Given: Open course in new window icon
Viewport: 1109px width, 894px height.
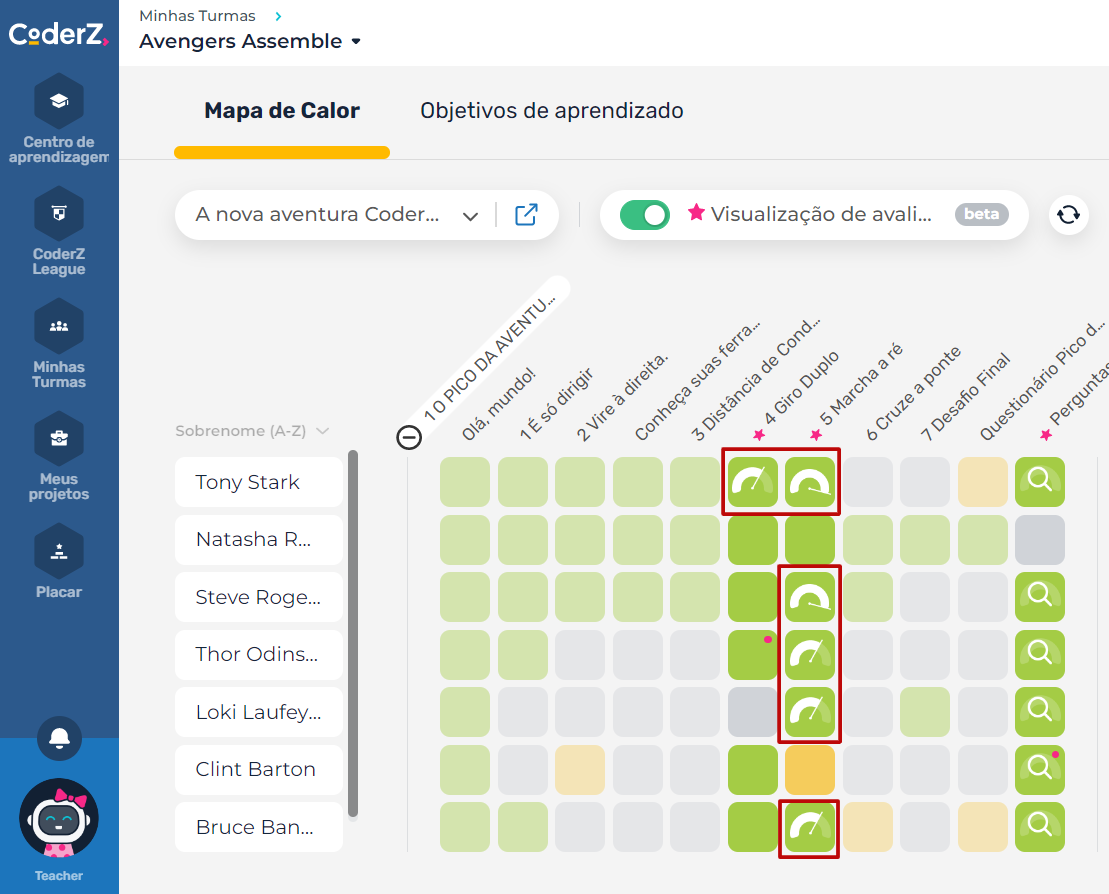Looking at the screenshot, I should [526, 215].
